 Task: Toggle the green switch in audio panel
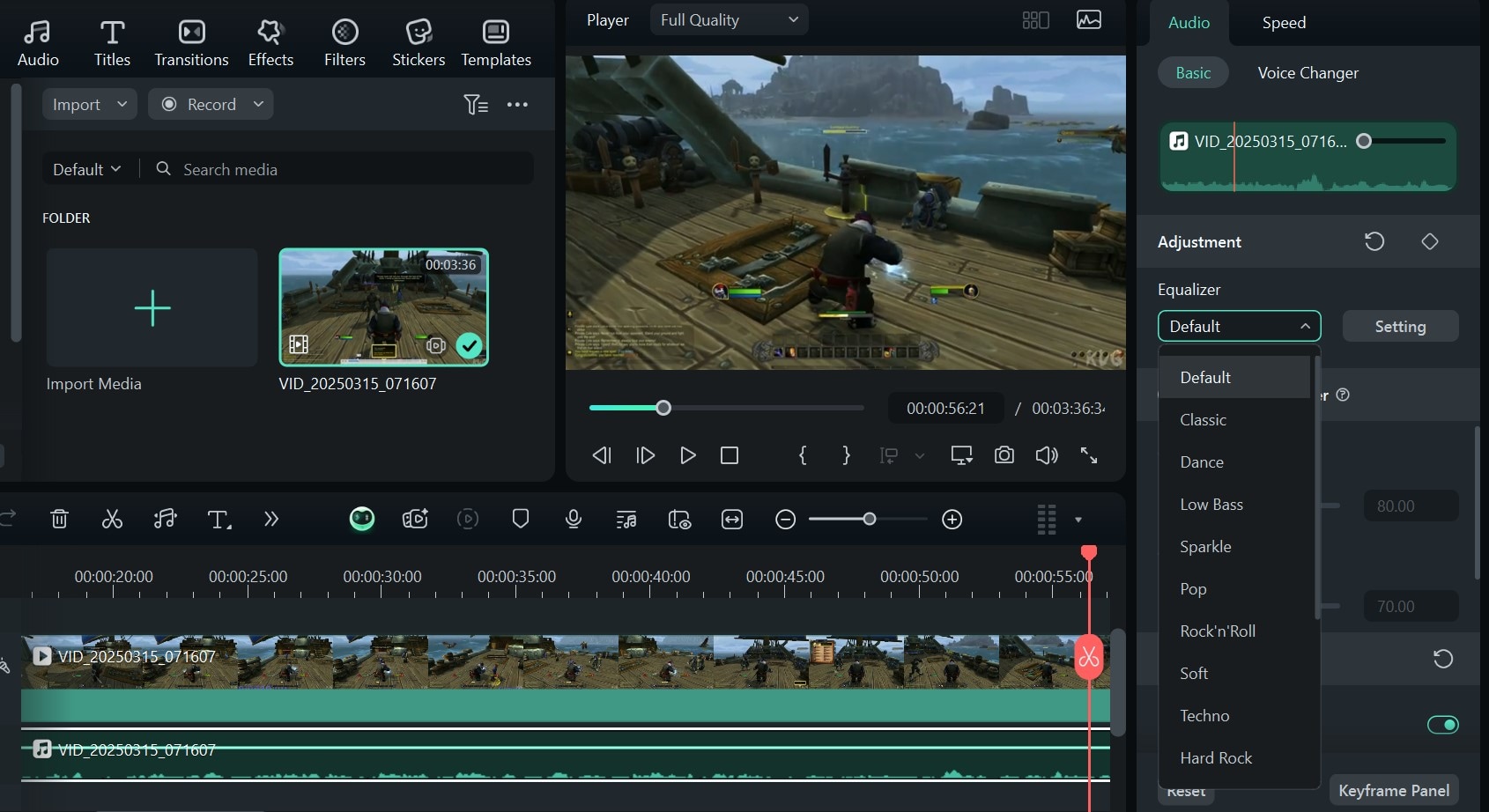tap(1442, 725)
